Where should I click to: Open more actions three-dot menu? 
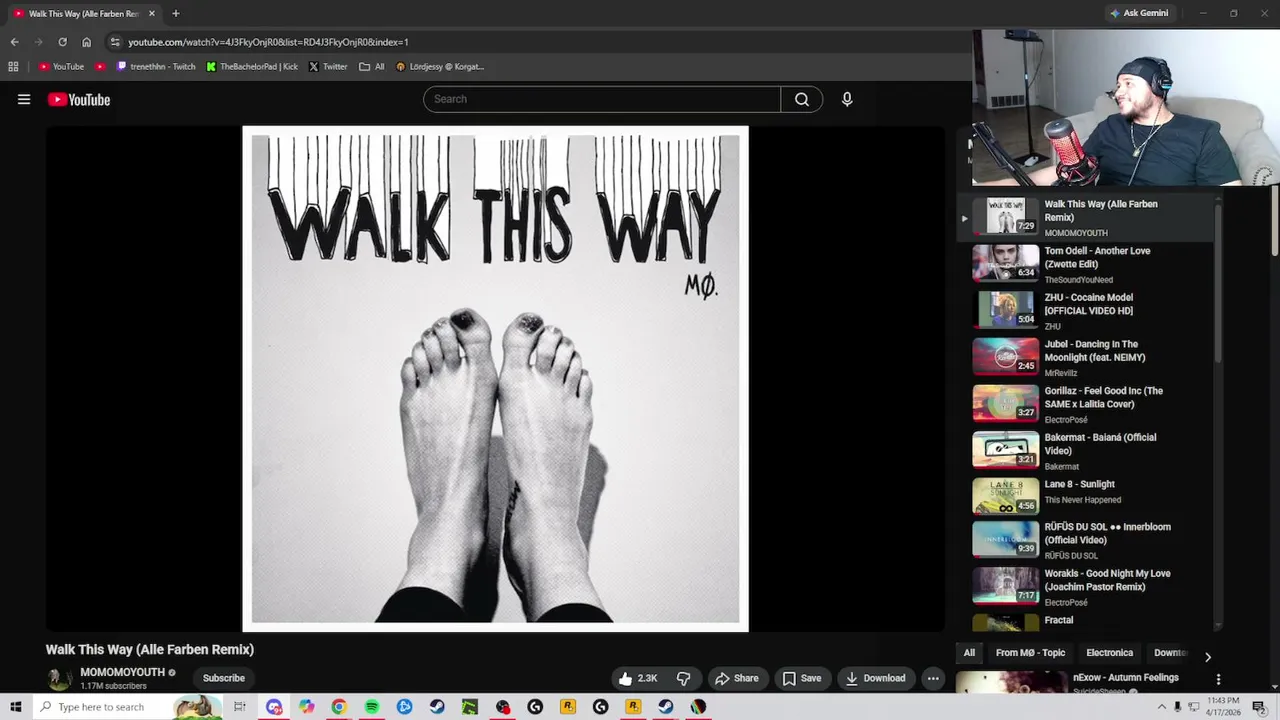[933, 678]
